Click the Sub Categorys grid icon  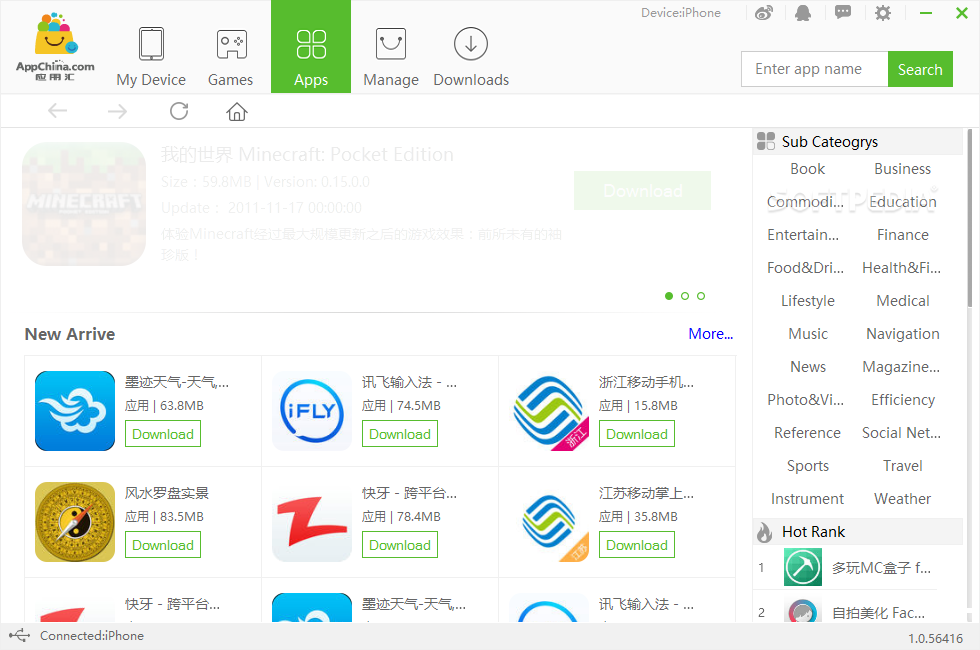click(766, 141)
